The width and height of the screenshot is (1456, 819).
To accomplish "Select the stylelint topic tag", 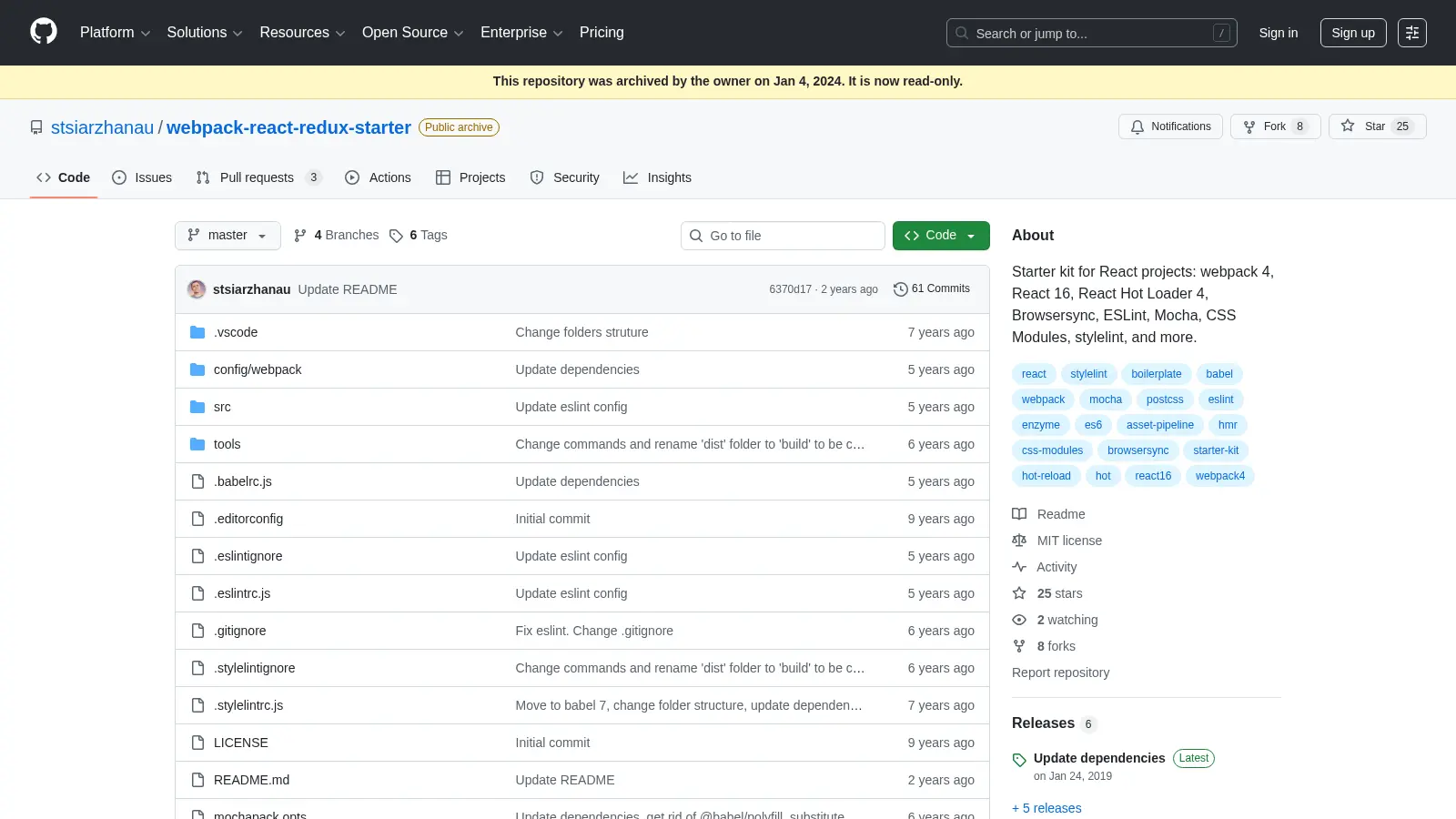I will 1088,374.
